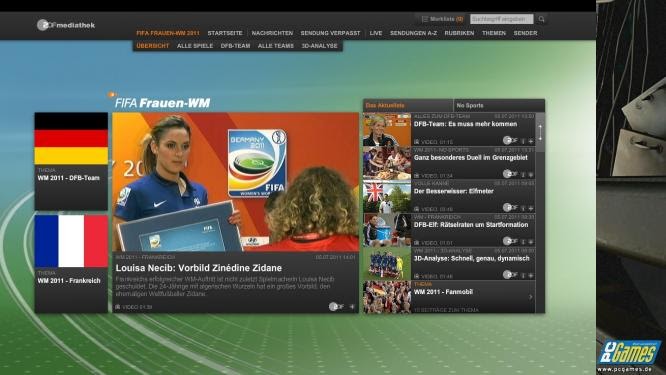666x375 pixels.
Task: Click info icon on '3D-Analyse' row
Action: point(523,275)
